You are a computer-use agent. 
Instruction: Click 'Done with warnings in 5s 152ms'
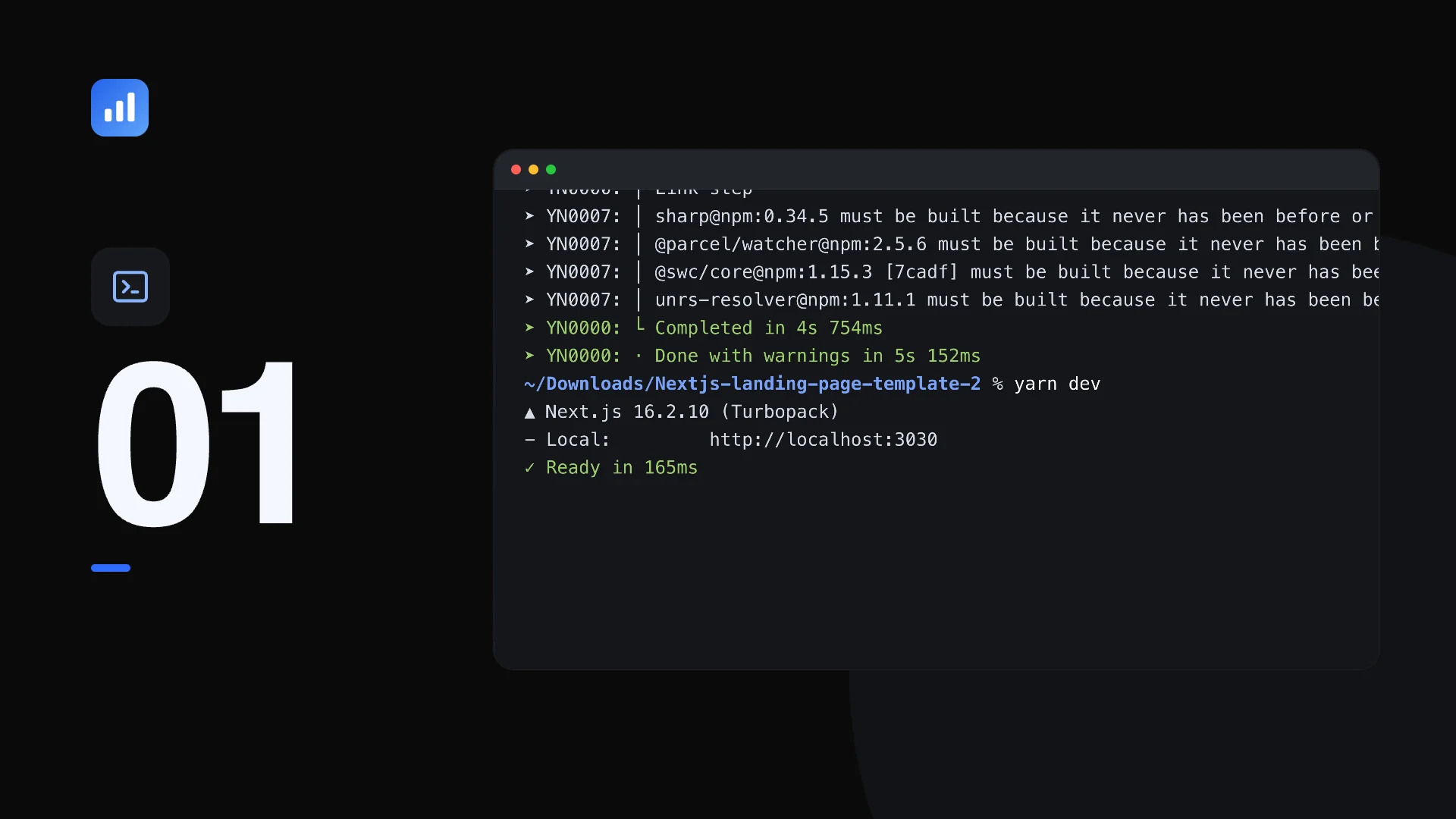click(x=752, y=356)
